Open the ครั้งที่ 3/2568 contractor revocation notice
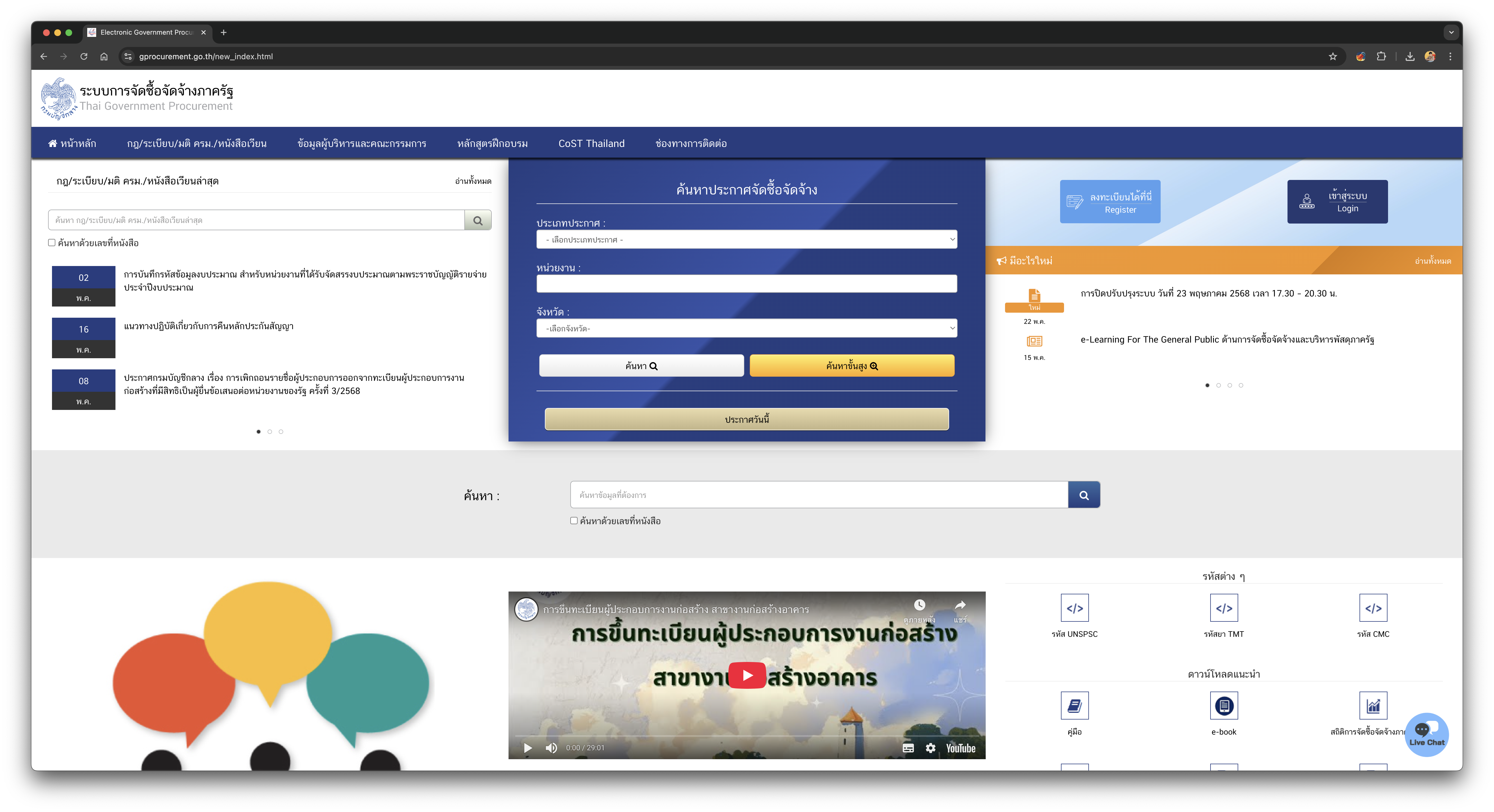The width and height of the screenshot is (1494, 812). coord(294,384)
